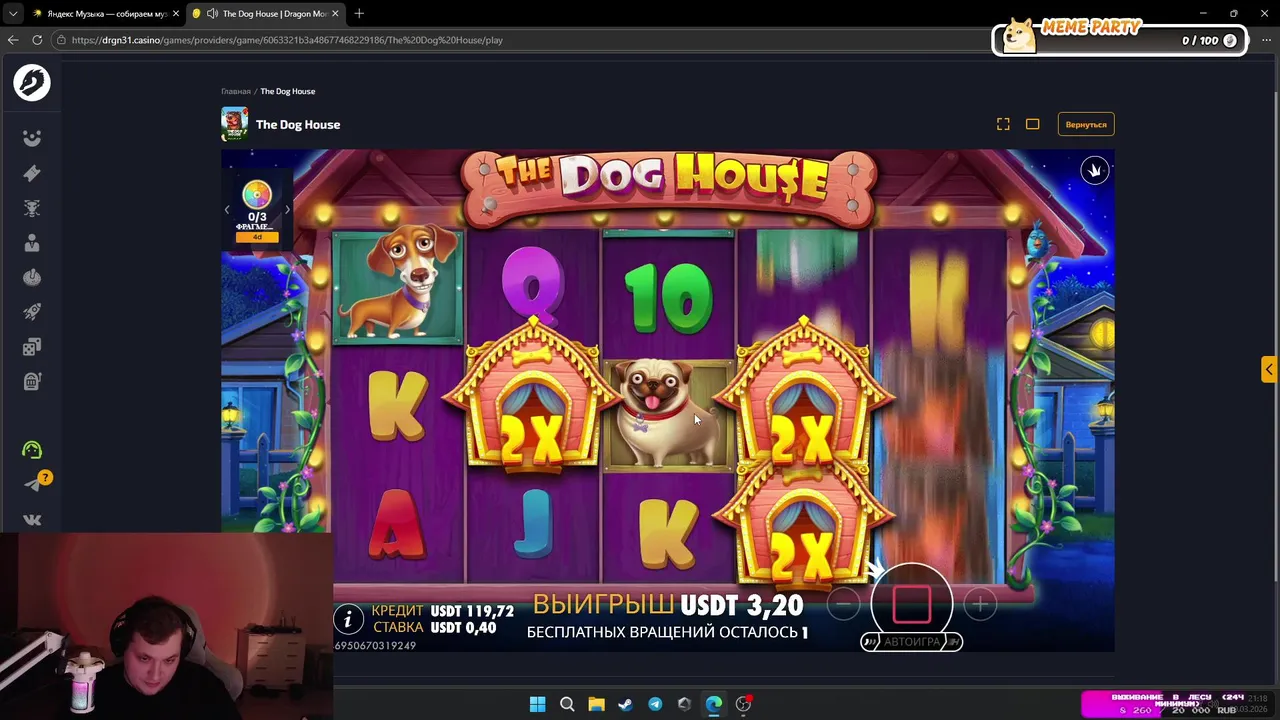Open the live dealer person icon
Image resolution: width=1280 pixels, height=720 pixels.
[x=32, y=243]
